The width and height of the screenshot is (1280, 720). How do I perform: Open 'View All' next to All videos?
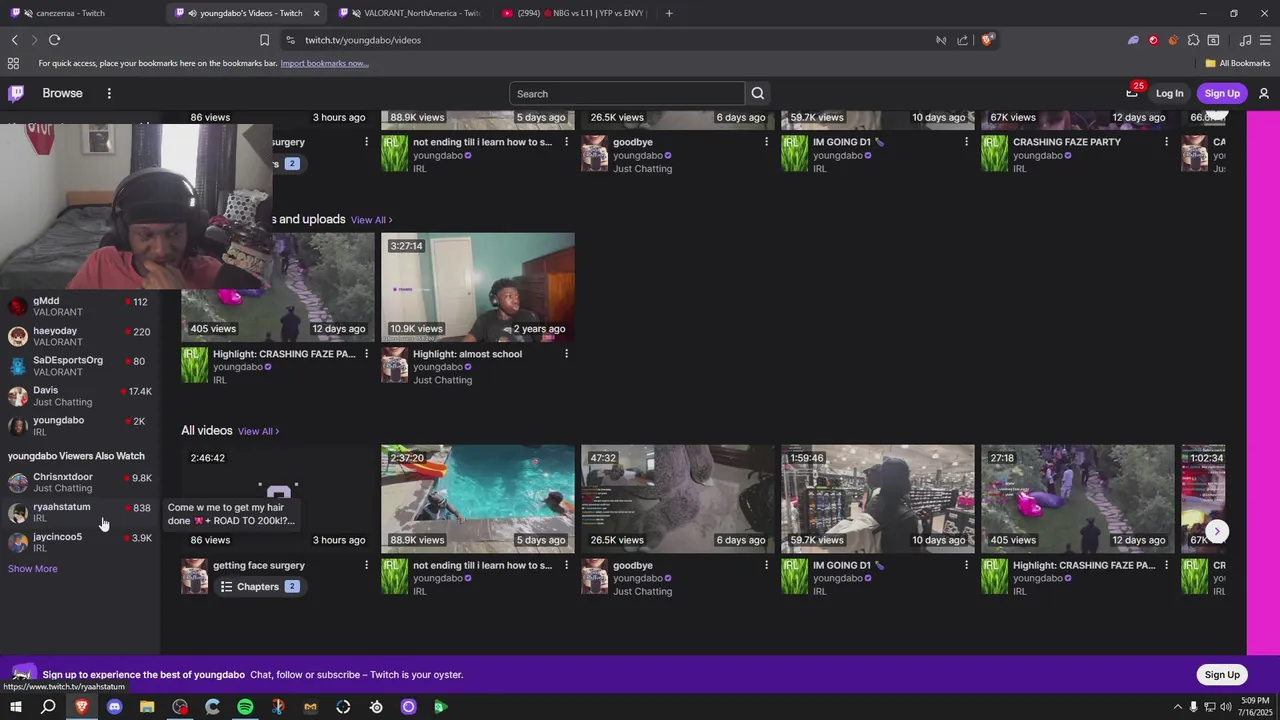point(258,431)
